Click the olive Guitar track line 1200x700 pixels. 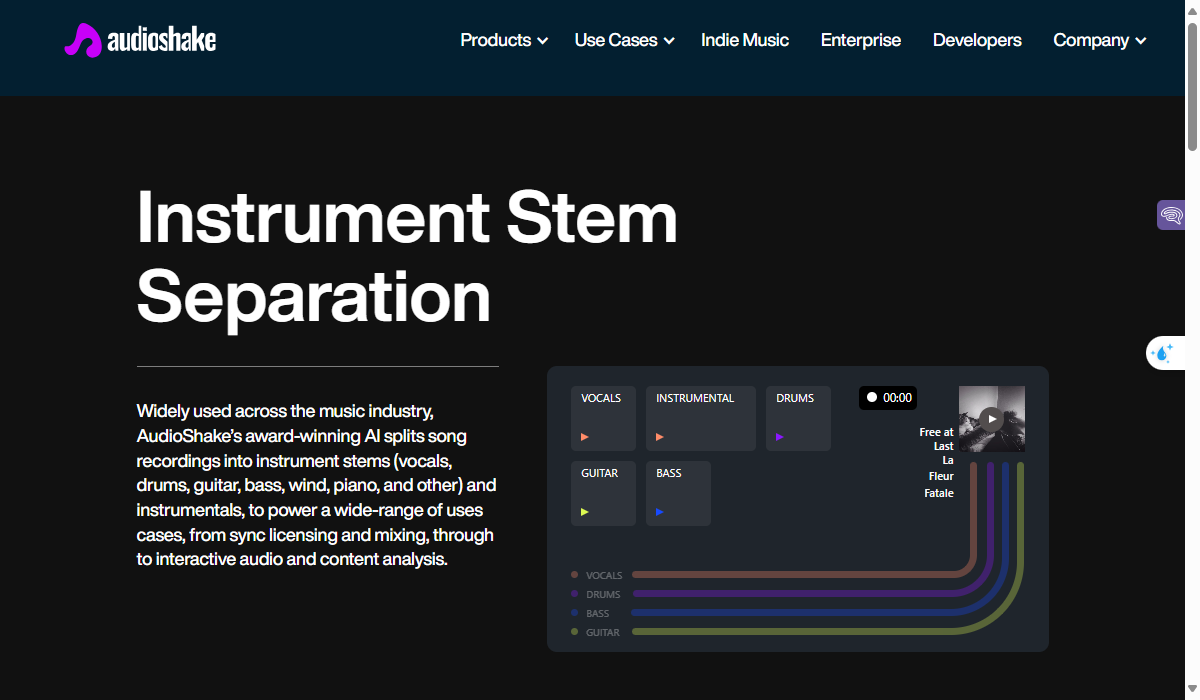point(800,632)
